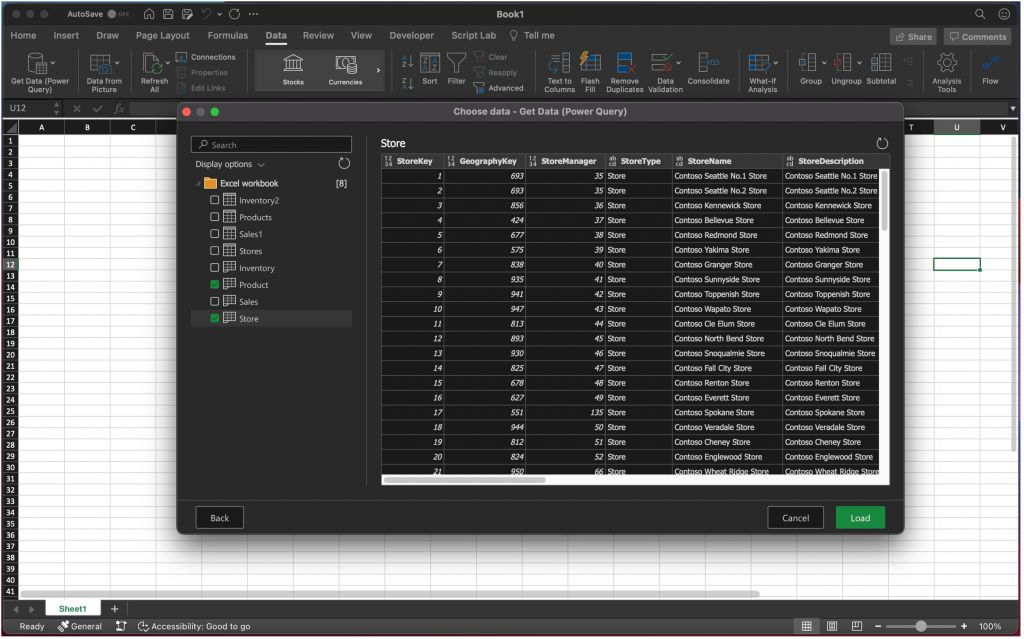
Task: Check the Inventory2 table checkbox
Action: coord(215,200)
